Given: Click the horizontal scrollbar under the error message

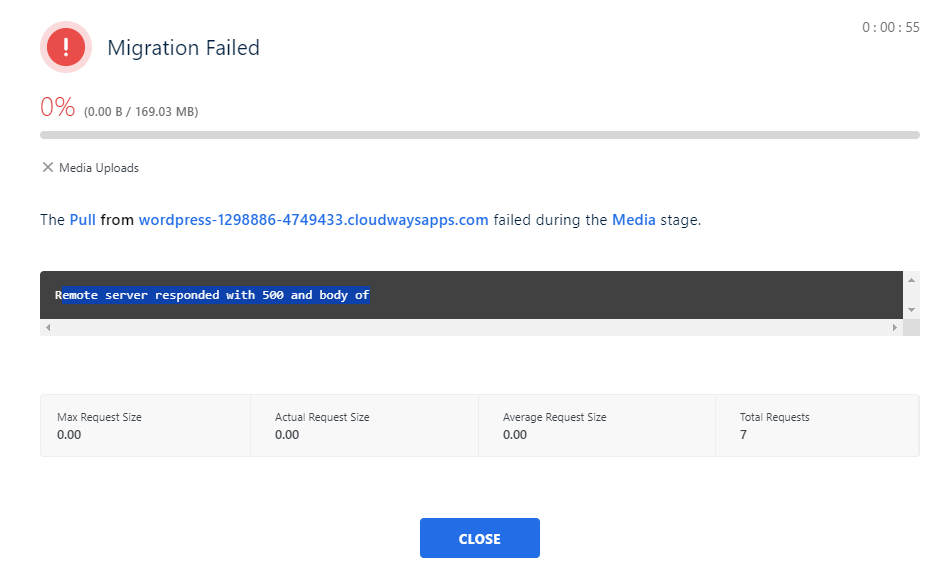Looking at the screenshot, I should point(470,328).
